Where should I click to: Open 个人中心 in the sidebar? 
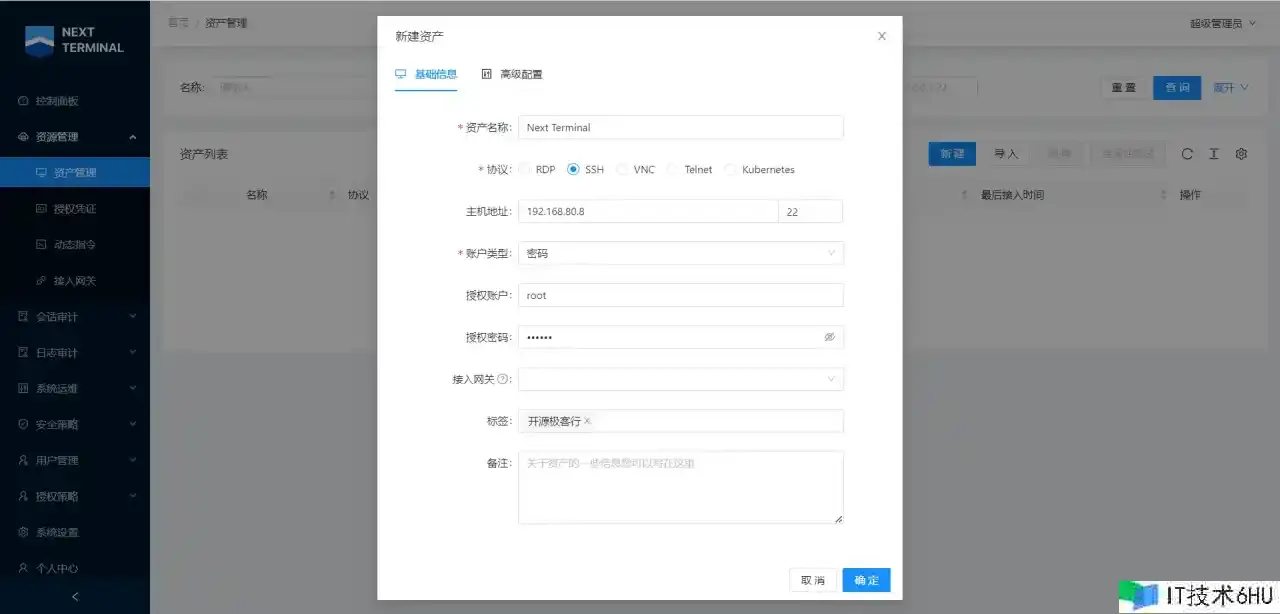57,568
